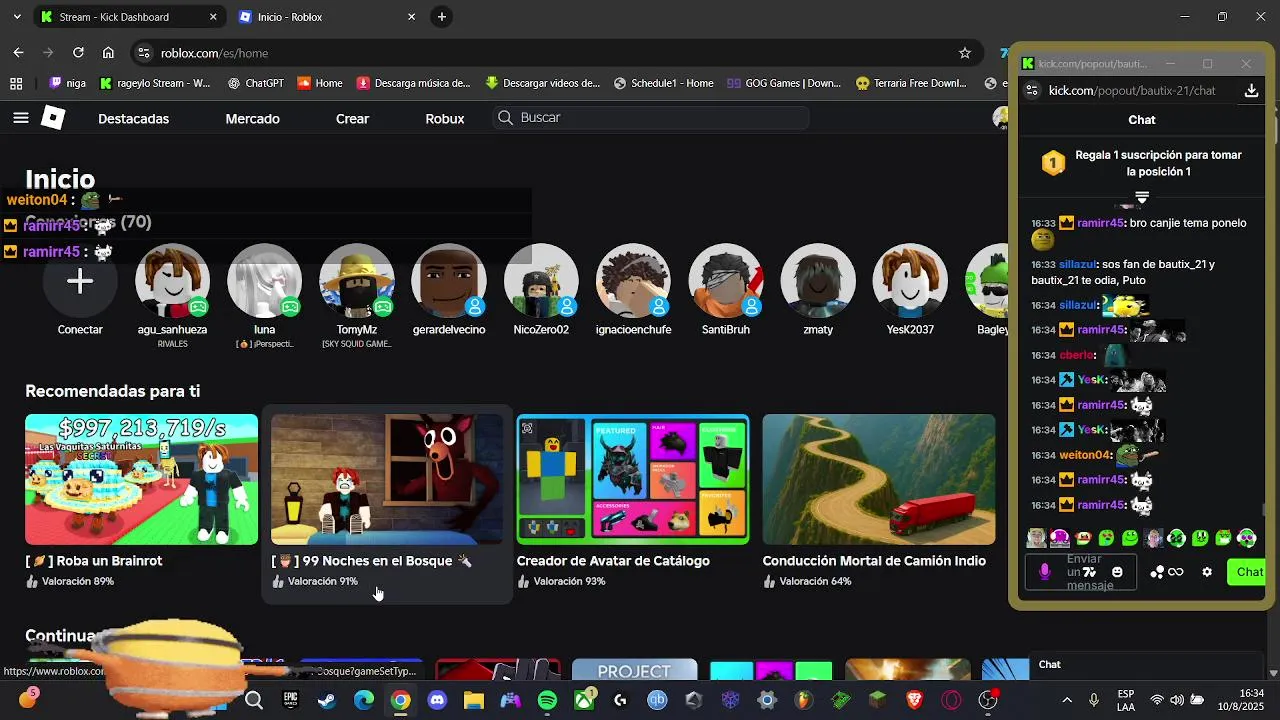Open Spotify from the taskbar
Image resolution: width=1280 pixels, height=720 pixels.
coord(547,700)
